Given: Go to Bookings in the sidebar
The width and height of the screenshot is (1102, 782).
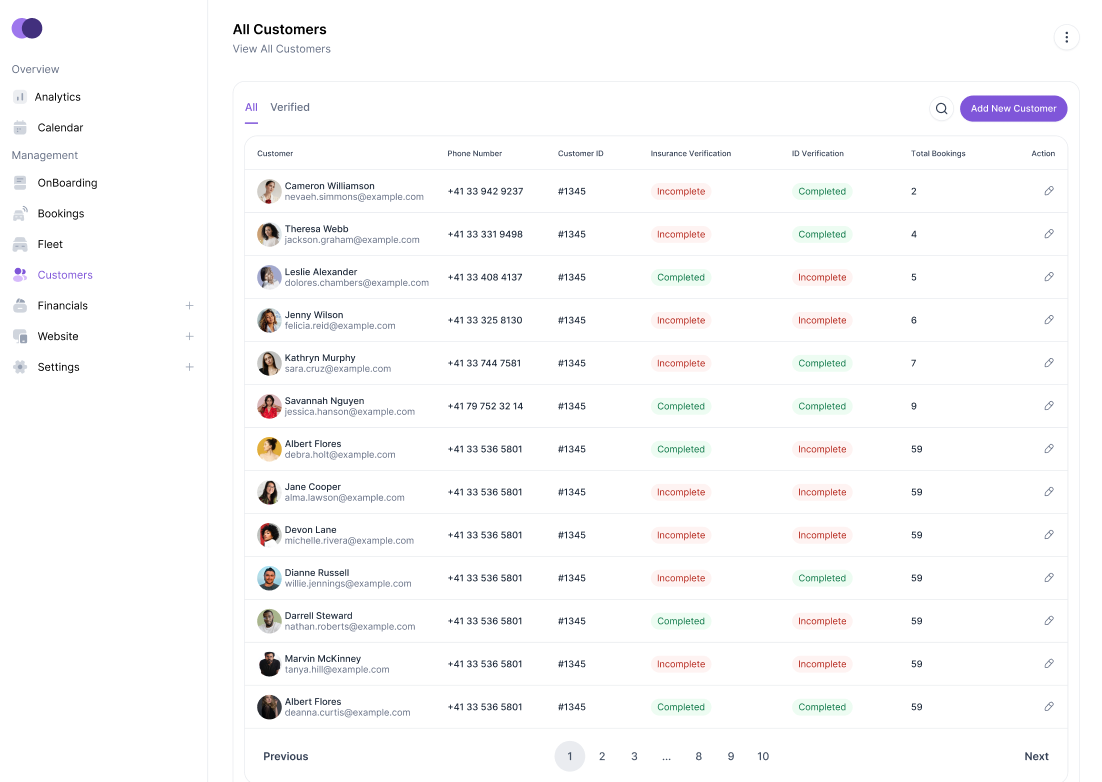Looking at the screenshot, I should click(x=60, y=214).
